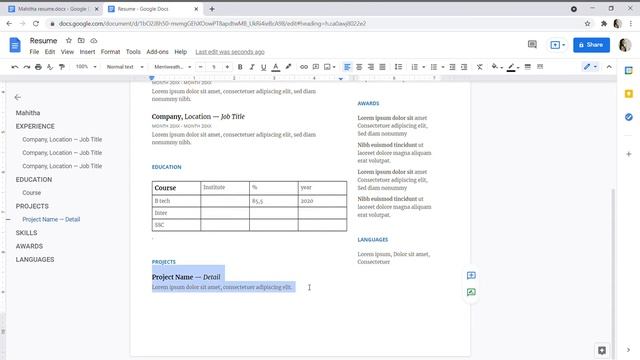
Task: Jump to LANGUAGES outline heading
Action: (x=35, y=260)
